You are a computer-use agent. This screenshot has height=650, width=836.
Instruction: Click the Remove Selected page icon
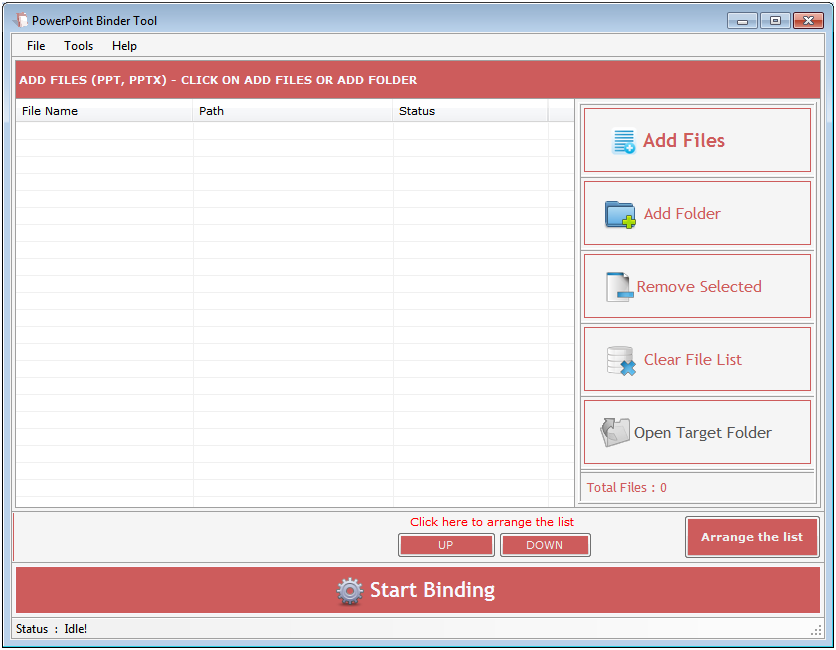pyautogui.click(x=620, y=287)
